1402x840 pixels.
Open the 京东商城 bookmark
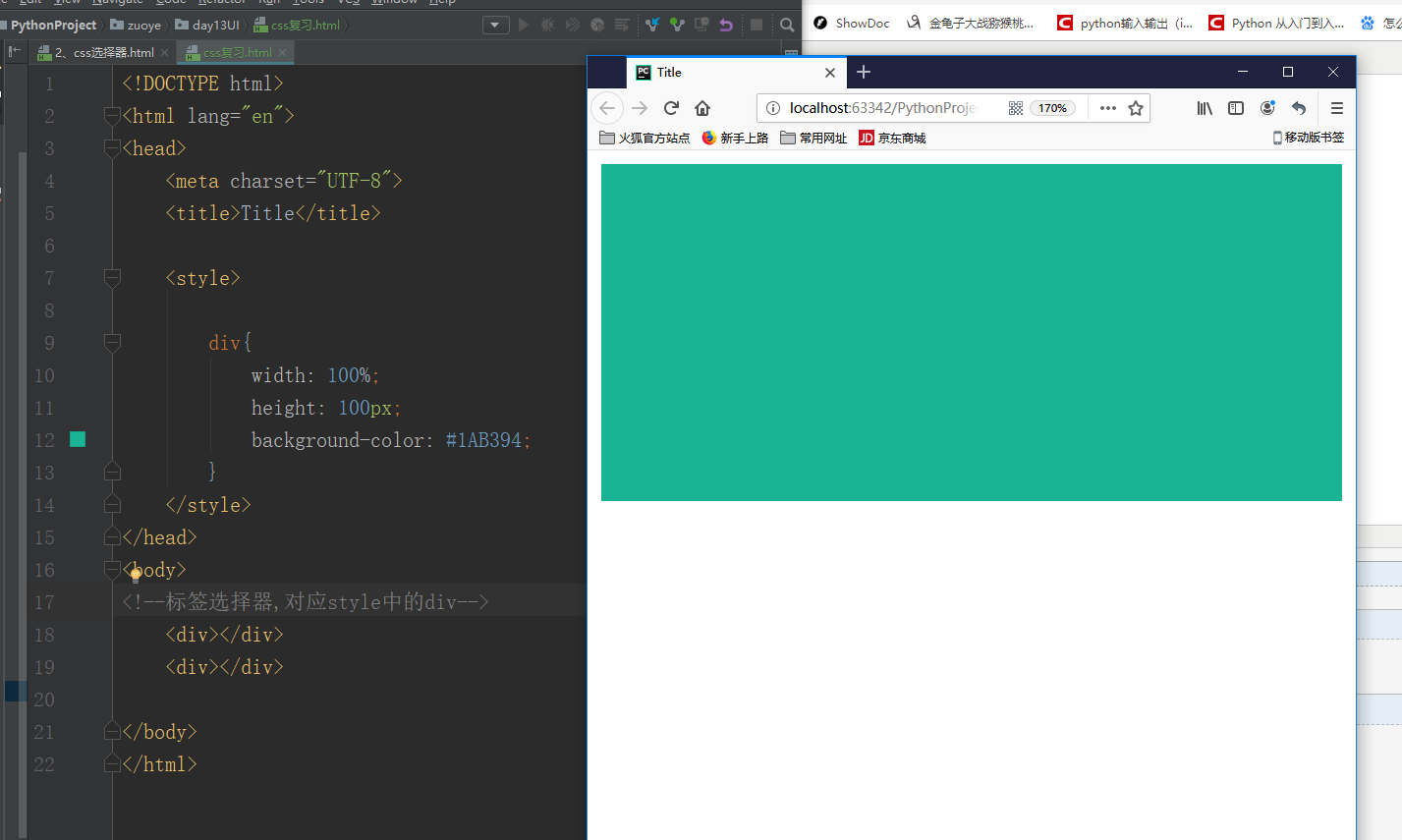tap(892, 138)
